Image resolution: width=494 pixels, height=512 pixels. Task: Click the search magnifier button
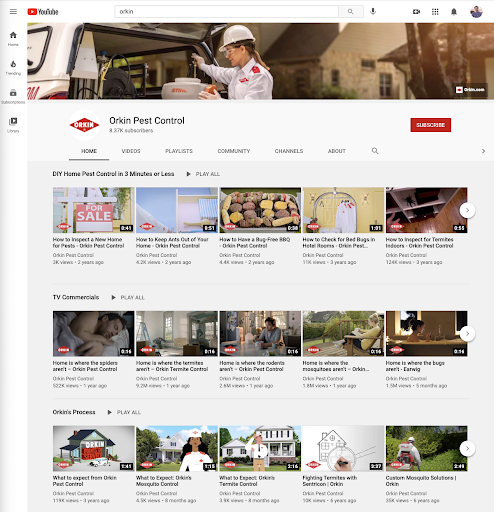pos(351,12)
